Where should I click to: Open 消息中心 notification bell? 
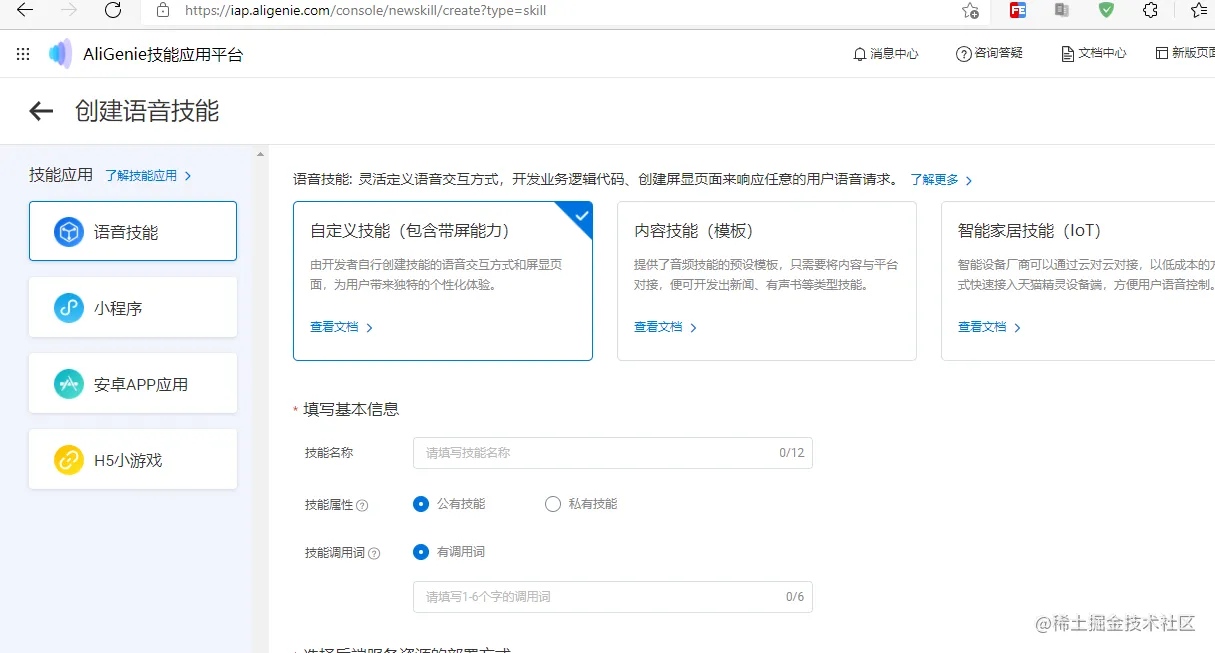click(885, 54)
